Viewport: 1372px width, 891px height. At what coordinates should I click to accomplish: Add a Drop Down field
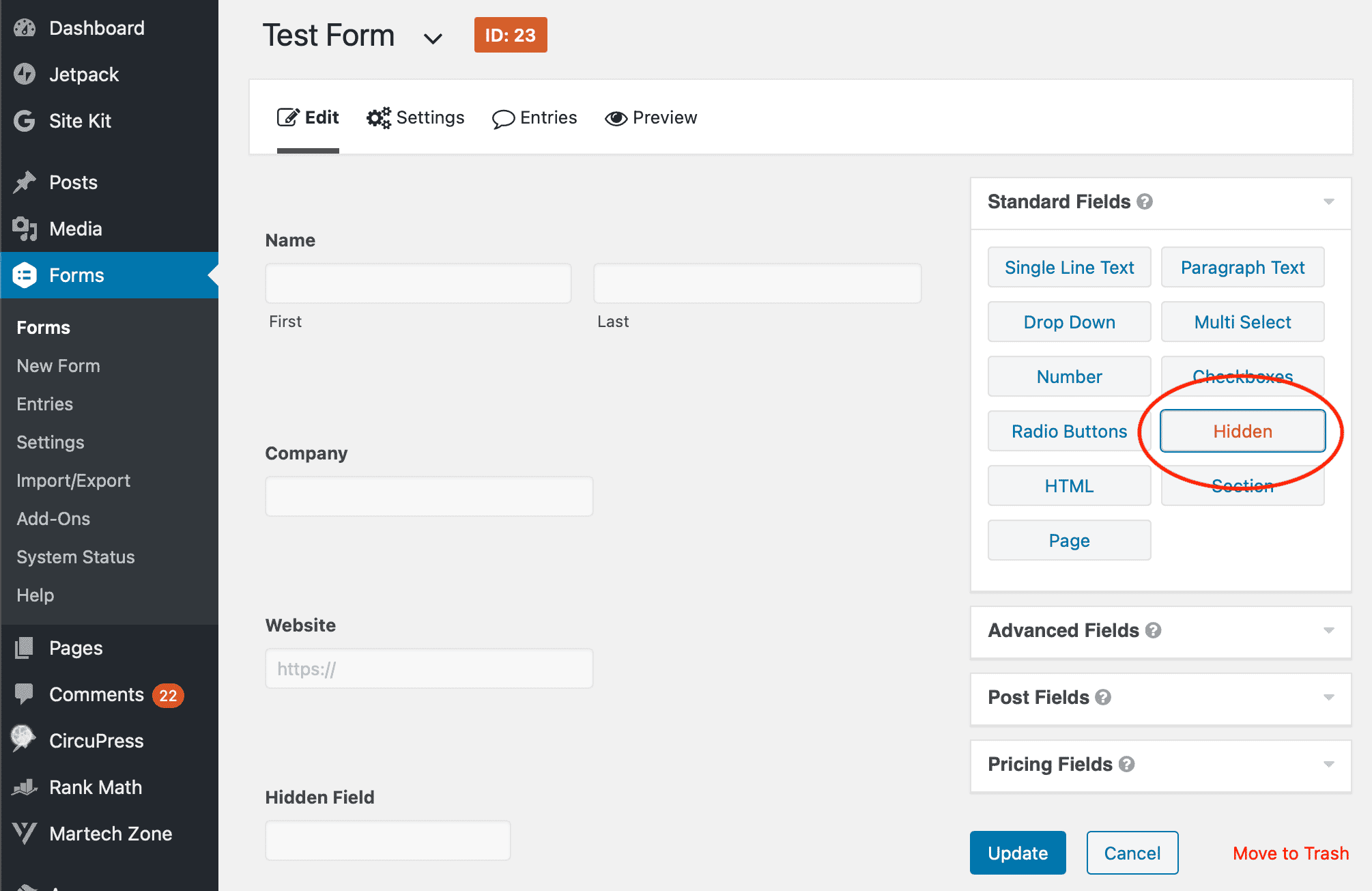click(1069, 322)
